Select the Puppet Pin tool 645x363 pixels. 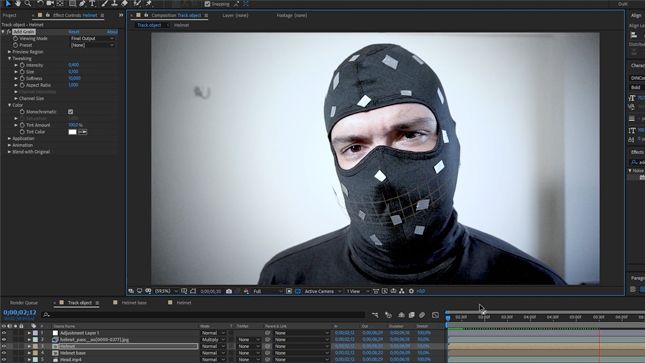(148, 3)
